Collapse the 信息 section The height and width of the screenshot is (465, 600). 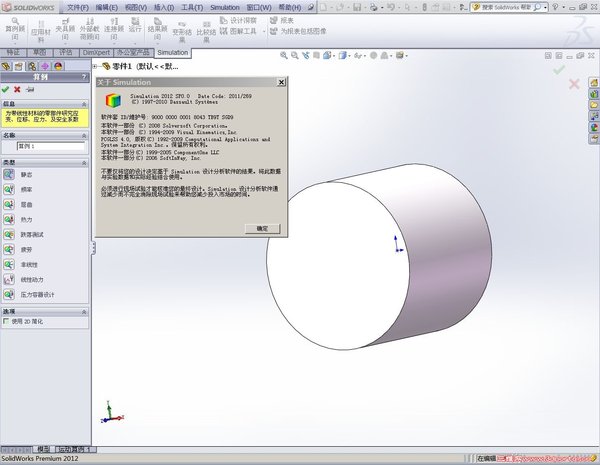pos(84,104)
